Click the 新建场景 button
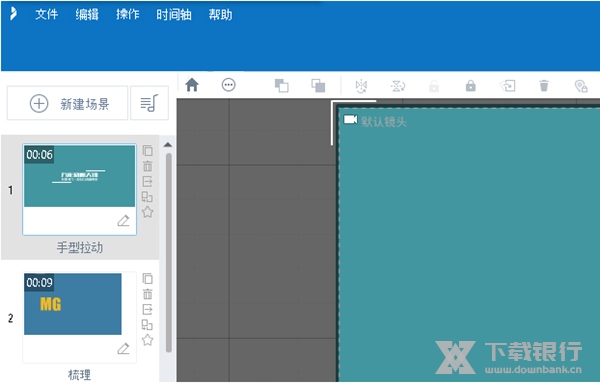The width and height of the screenshot is (600, 383). (x=67, y=103)
